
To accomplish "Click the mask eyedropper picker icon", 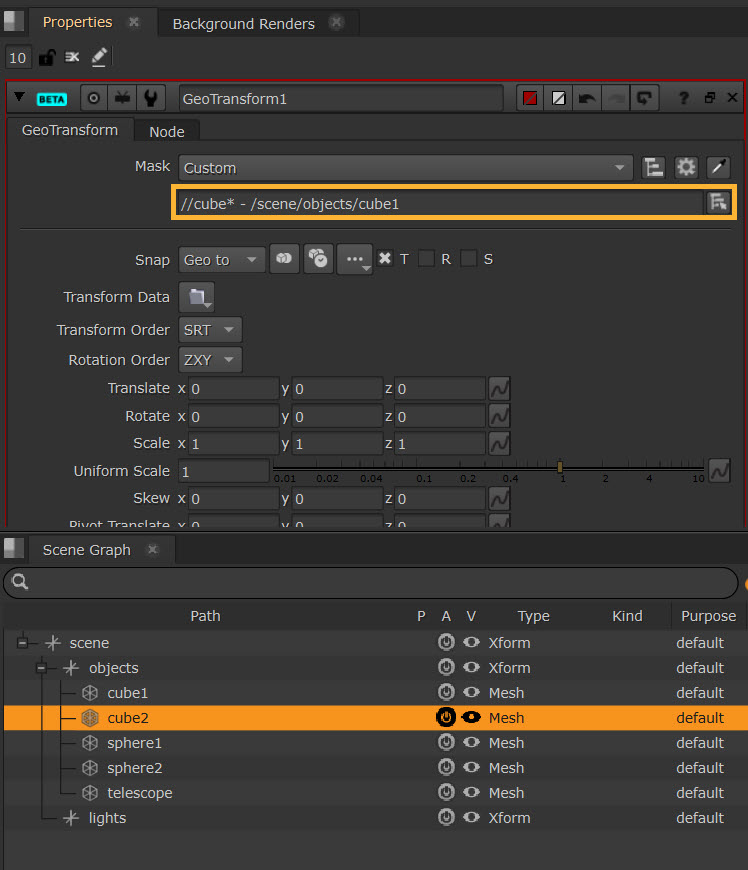I will pos(718,168).
